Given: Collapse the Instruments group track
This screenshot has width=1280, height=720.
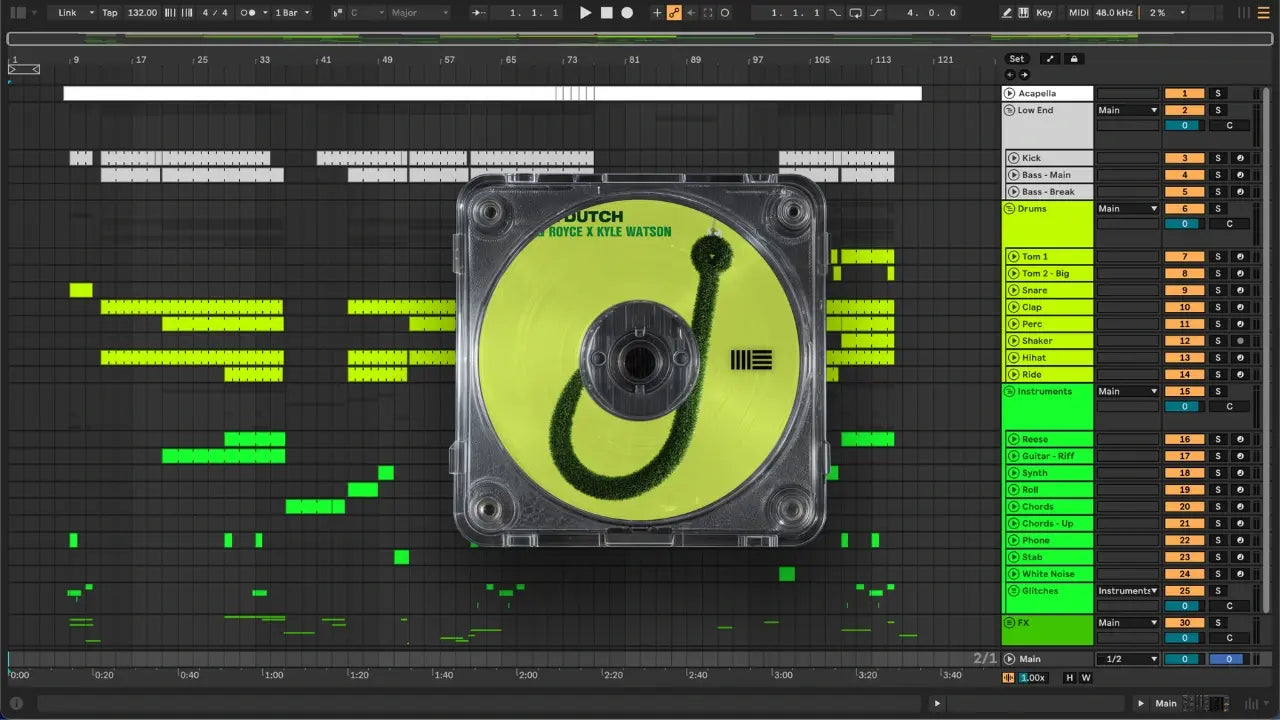Looking at the screenshot, I should pos(1009,391).
